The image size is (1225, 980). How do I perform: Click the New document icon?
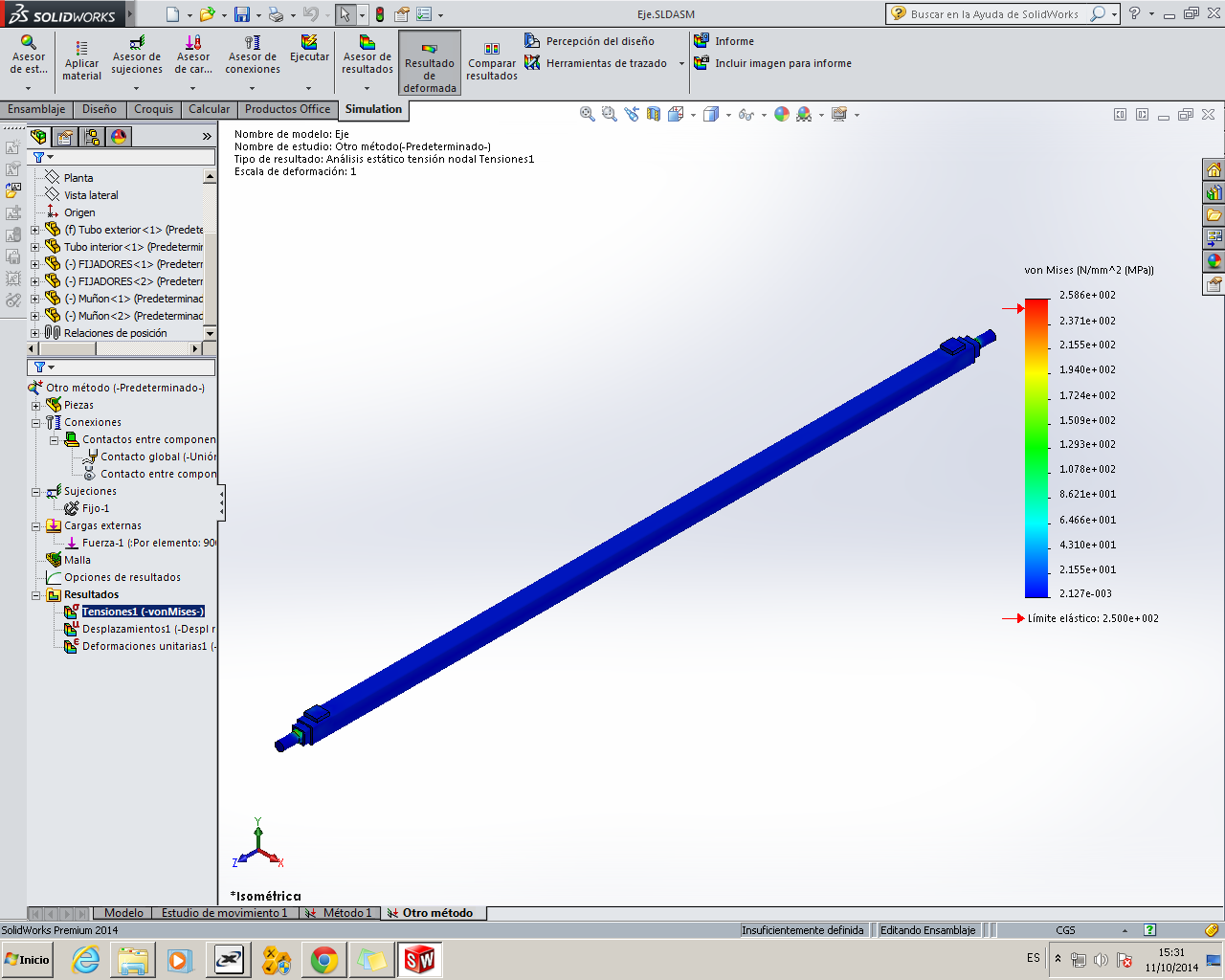(x=172, y=14)
